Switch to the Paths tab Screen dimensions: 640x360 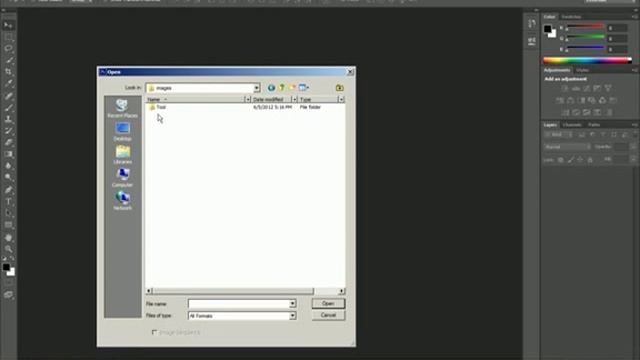pos(594,125)
